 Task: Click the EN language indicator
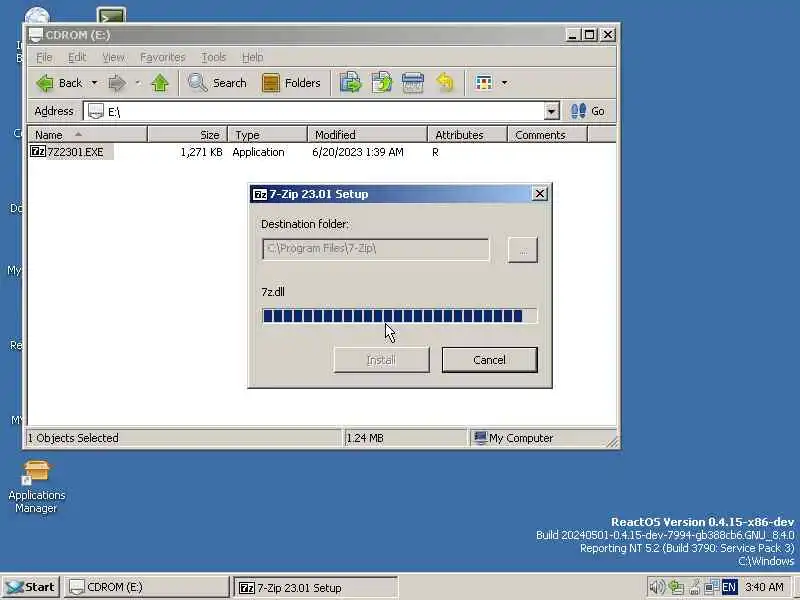point(729,587)
